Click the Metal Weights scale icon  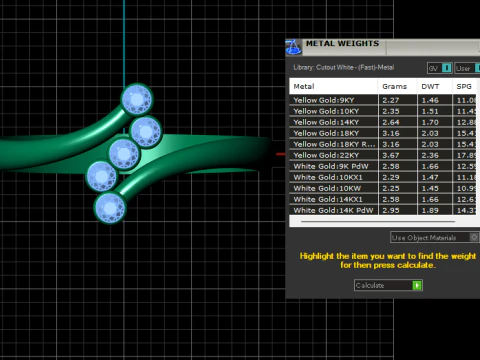[293, 47]
